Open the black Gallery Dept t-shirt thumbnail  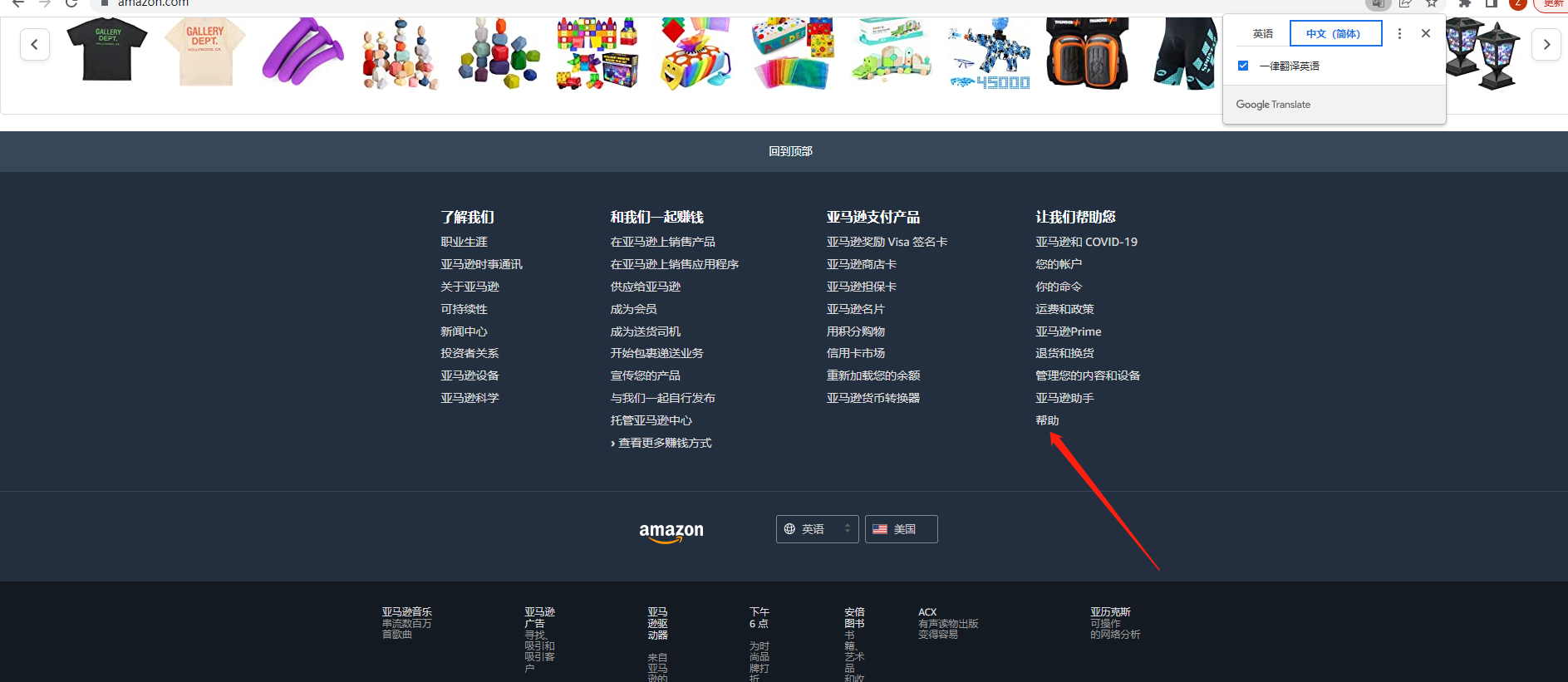point(107,51)
